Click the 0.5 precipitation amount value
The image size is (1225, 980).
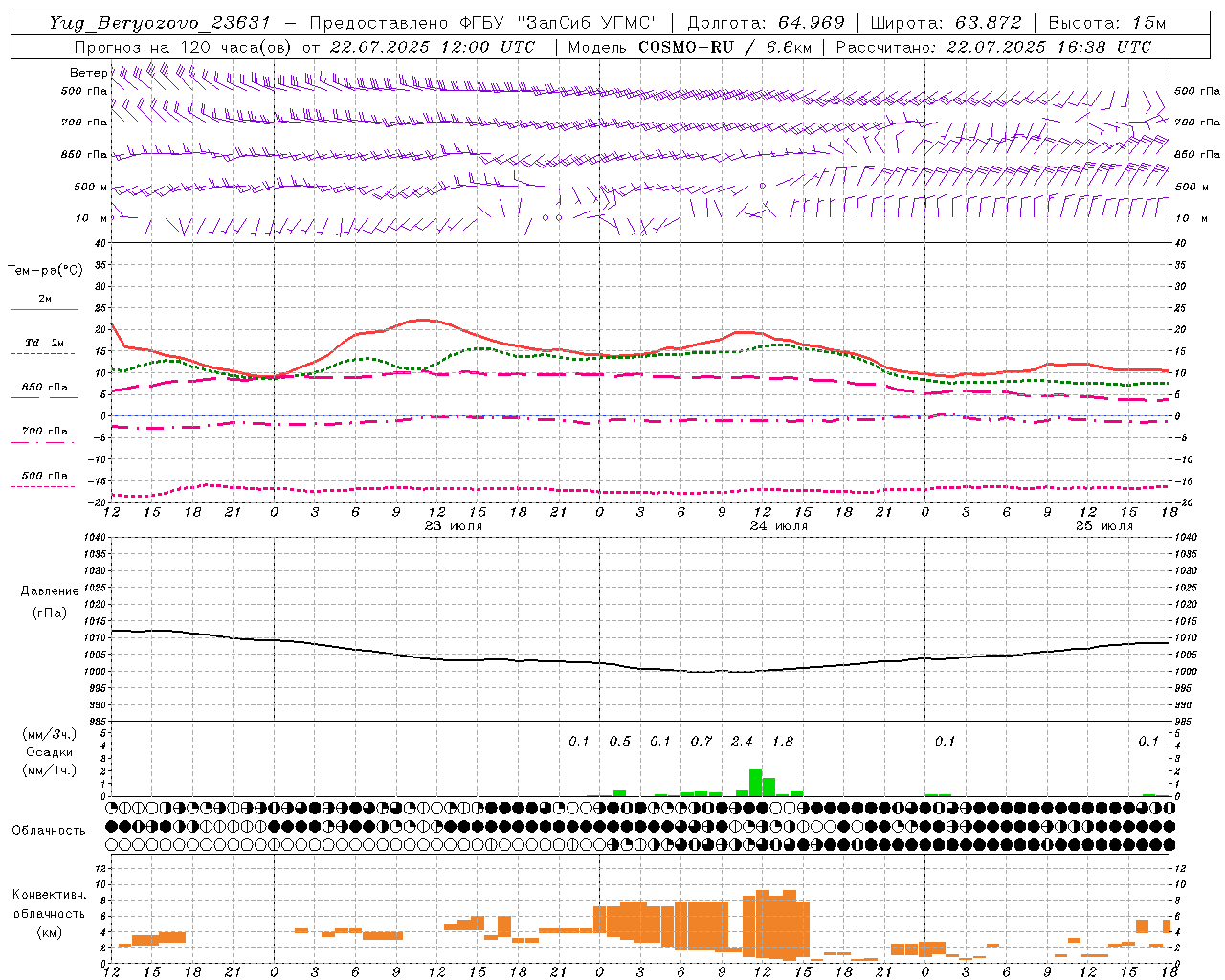click(x=620, y=741)
